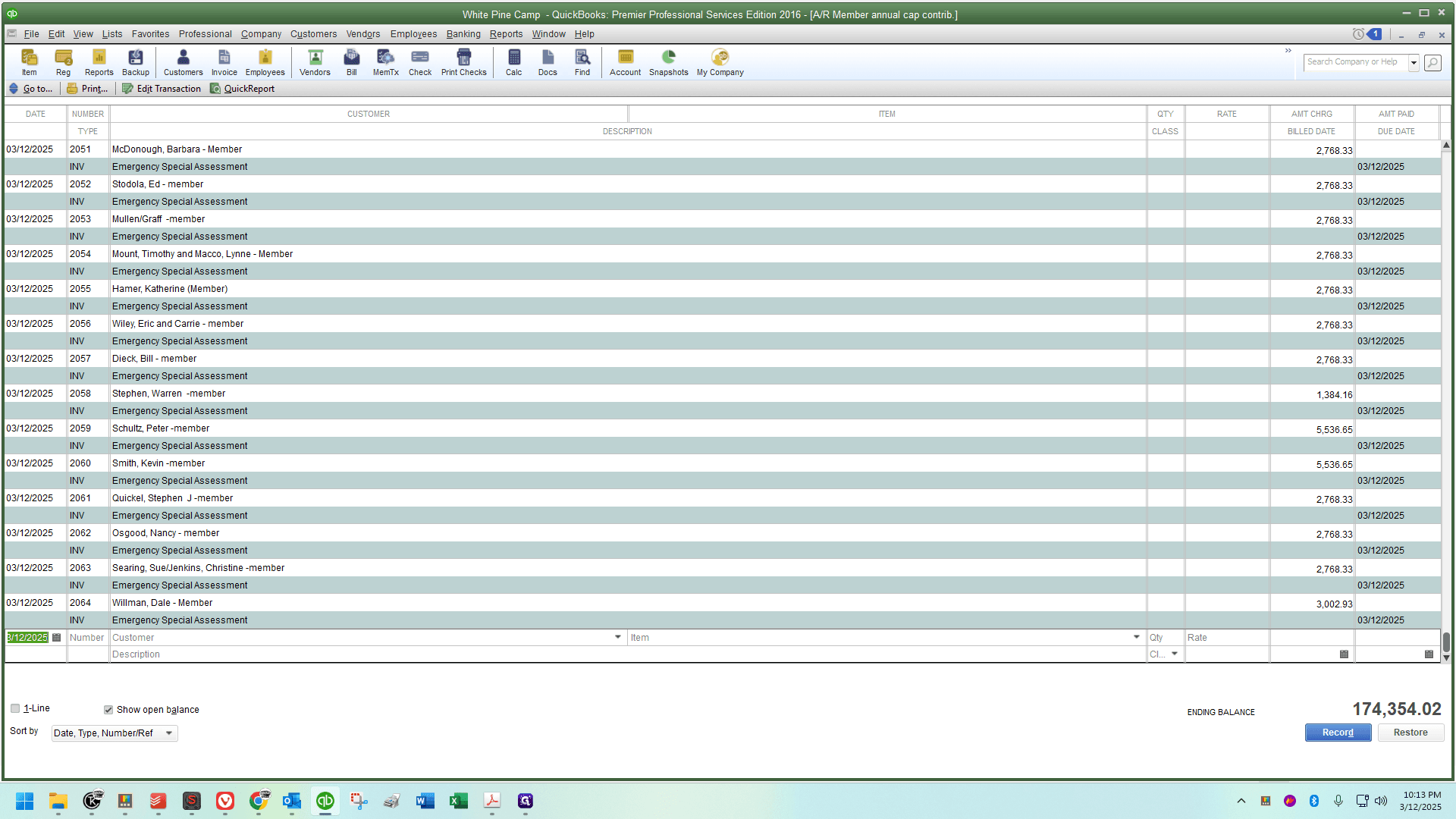Open the Company menu
Screen dimensions: 1456x819
pyautogui.click(x=261, y=34)
